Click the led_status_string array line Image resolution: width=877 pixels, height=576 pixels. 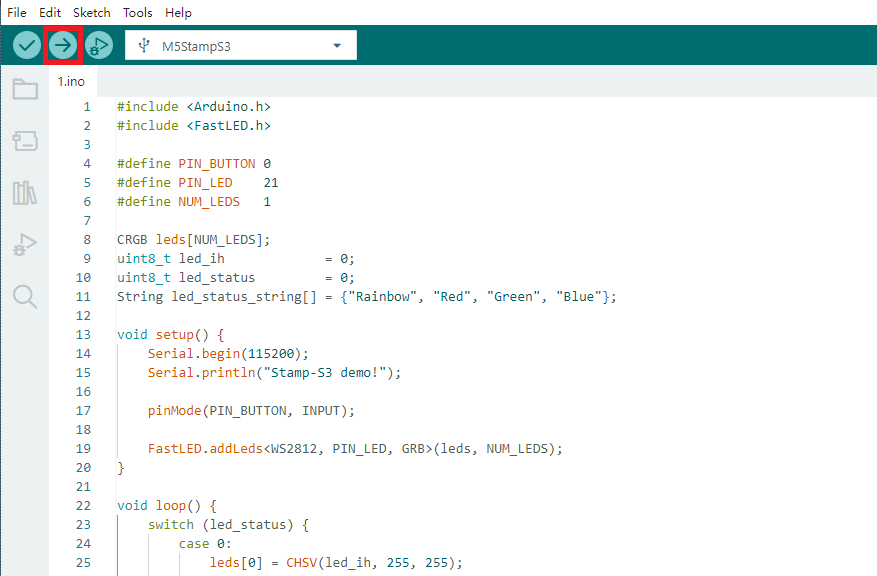point(366,296)
